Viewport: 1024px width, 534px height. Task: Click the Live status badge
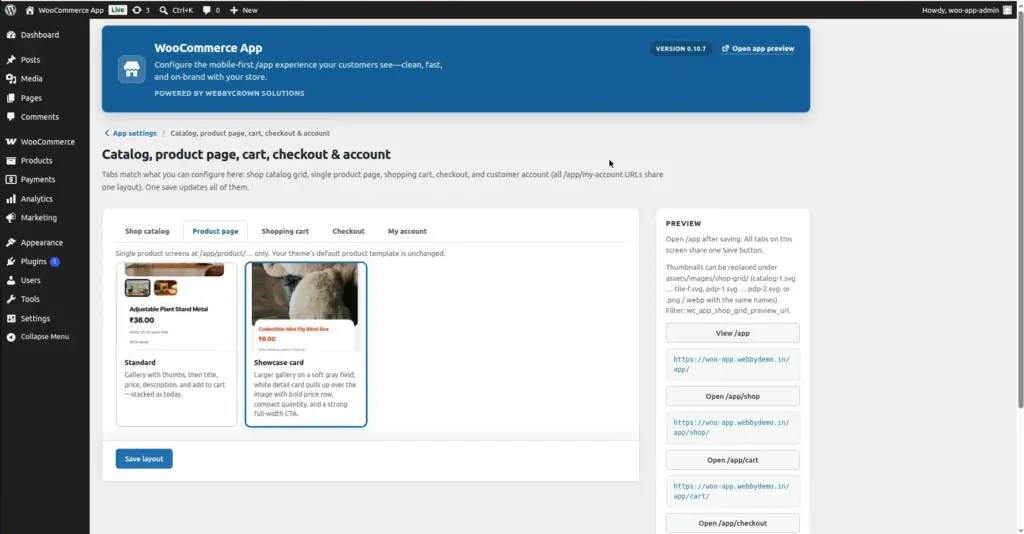[118, 10]
